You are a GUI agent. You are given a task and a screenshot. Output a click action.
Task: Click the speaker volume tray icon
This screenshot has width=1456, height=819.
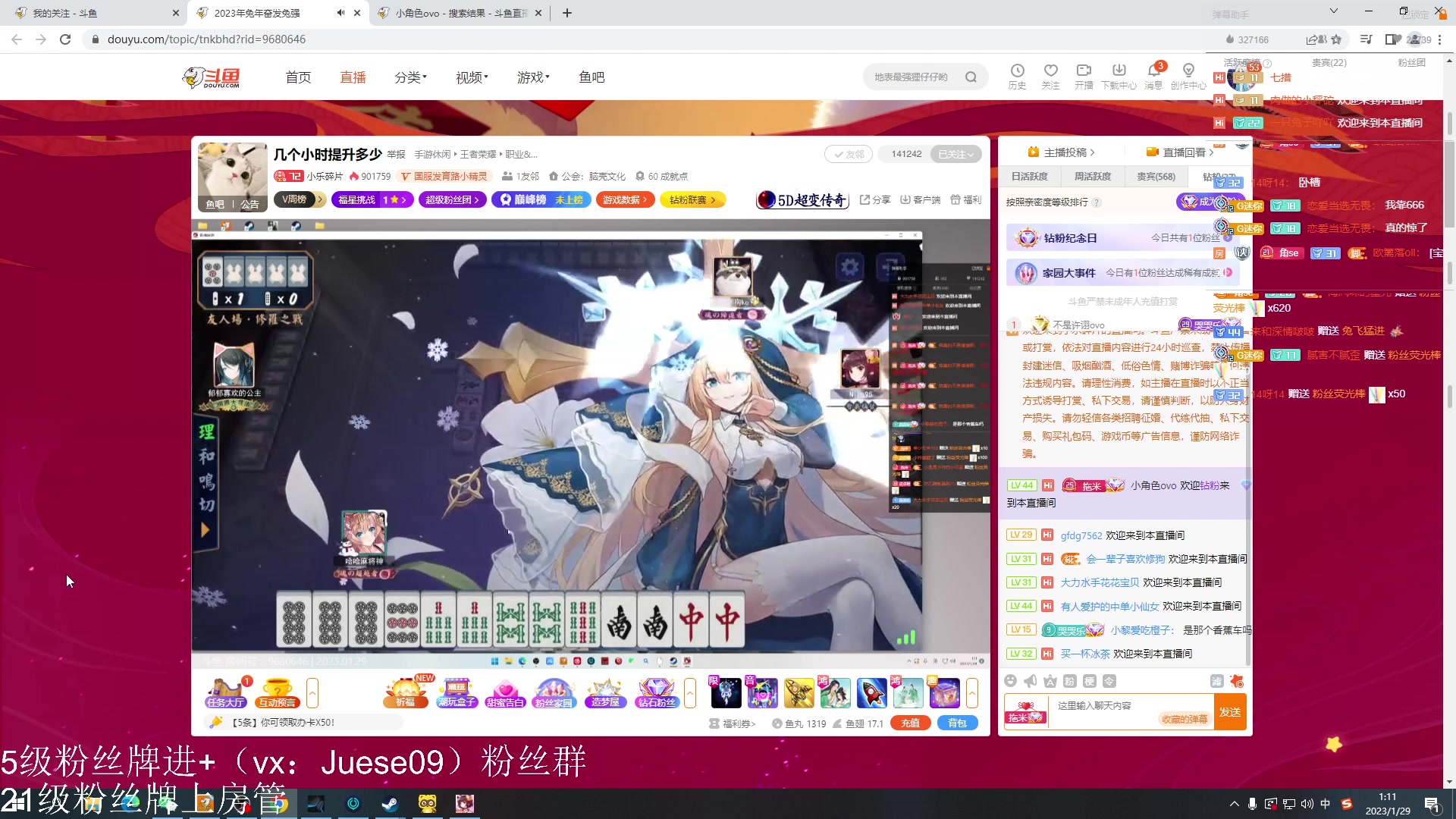click(x=1307, y=804)
